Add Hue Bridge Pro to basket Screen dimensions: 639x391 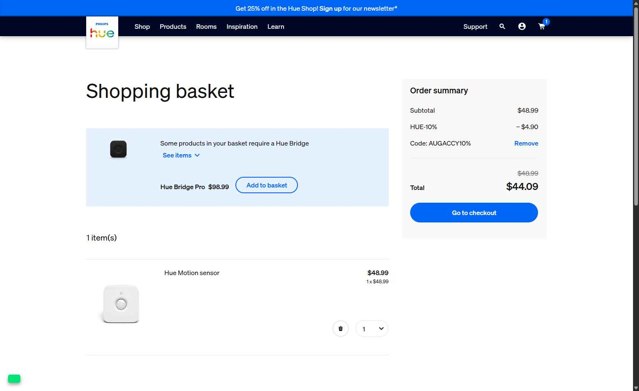pos(267,185)
